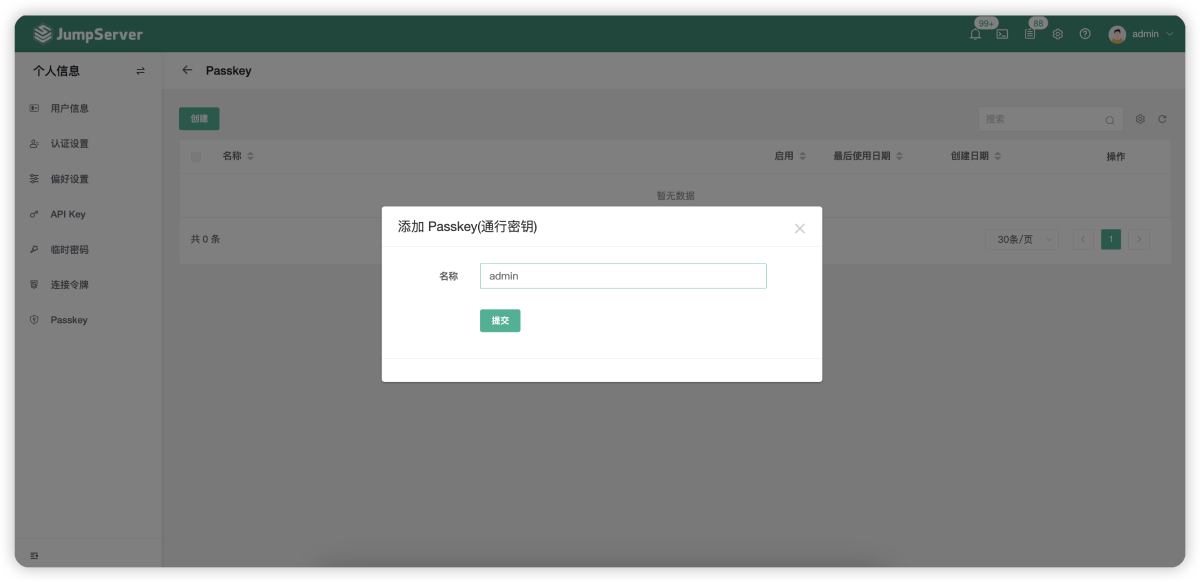The height and width of the screenshot is (582, 1200).
Task: Open the help question mark icon
Action: (1084, 33)
